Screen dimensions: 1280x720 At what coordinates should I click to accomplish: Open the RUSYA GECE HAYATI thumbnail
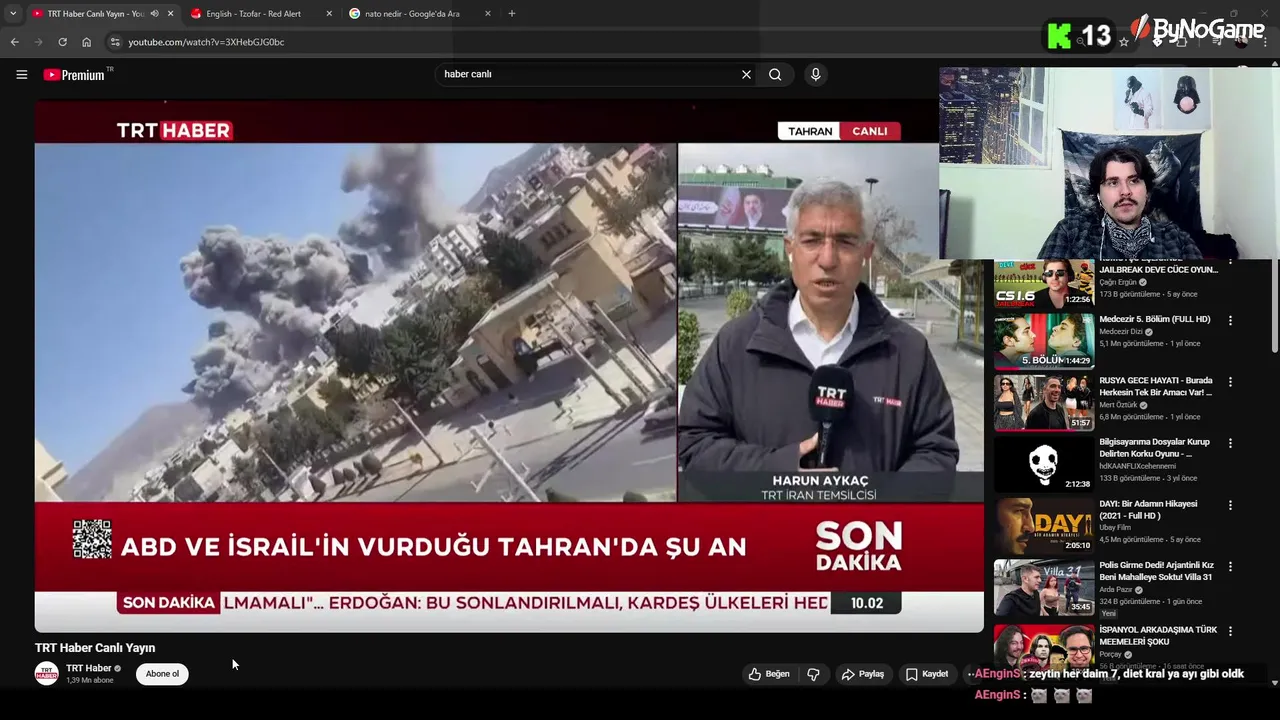point(1044,403)
